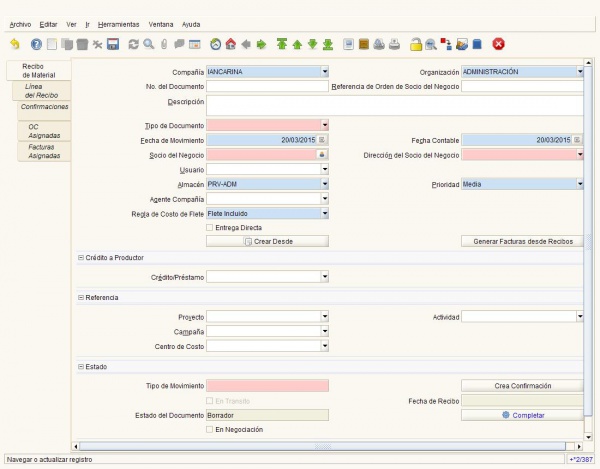Open the Almacén dropdown showing PRV-ADM

[324, 184]
